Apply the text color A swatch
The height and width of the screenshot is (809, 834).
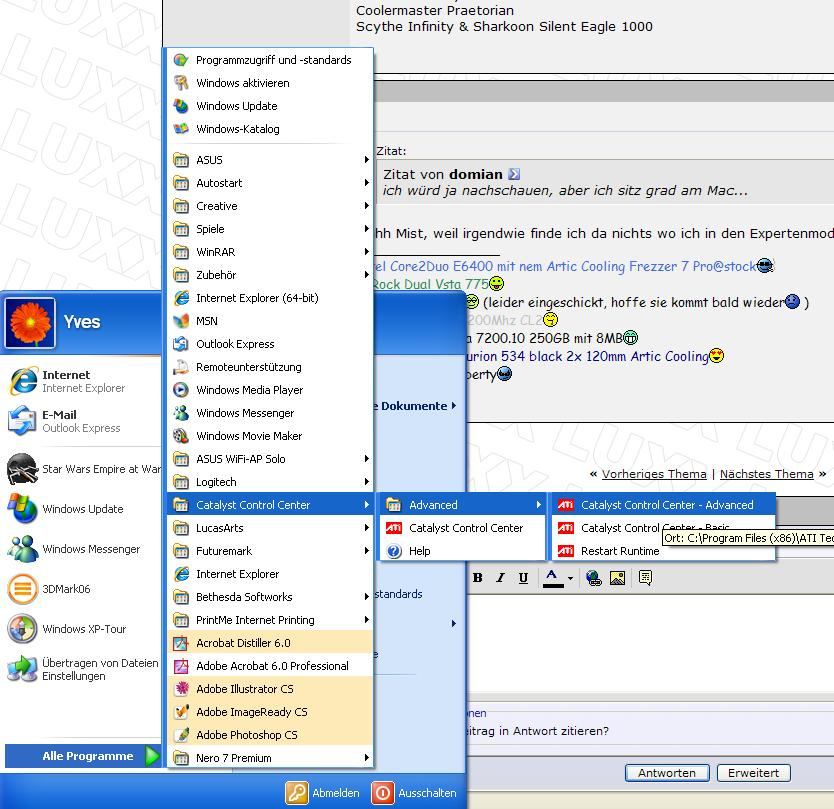553,578
